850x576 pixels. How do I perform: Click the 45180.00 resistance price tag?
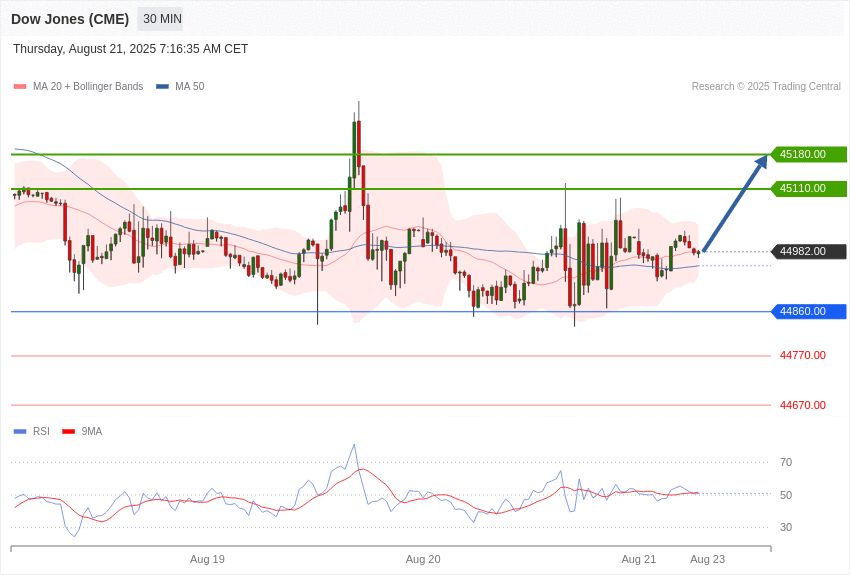808,154
